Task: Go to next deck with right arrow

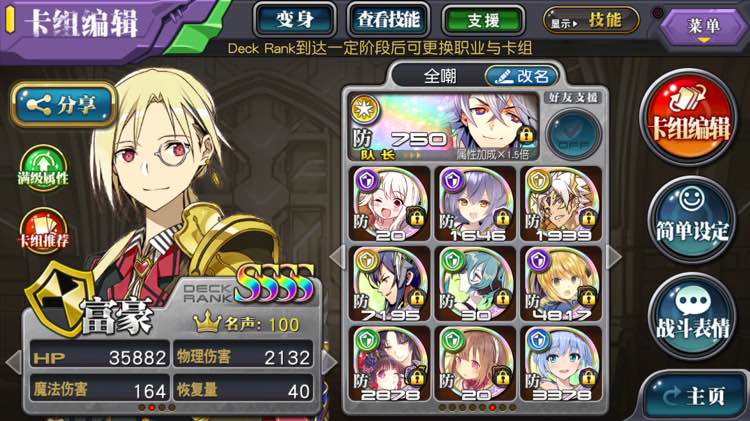Action: point(614,256)
